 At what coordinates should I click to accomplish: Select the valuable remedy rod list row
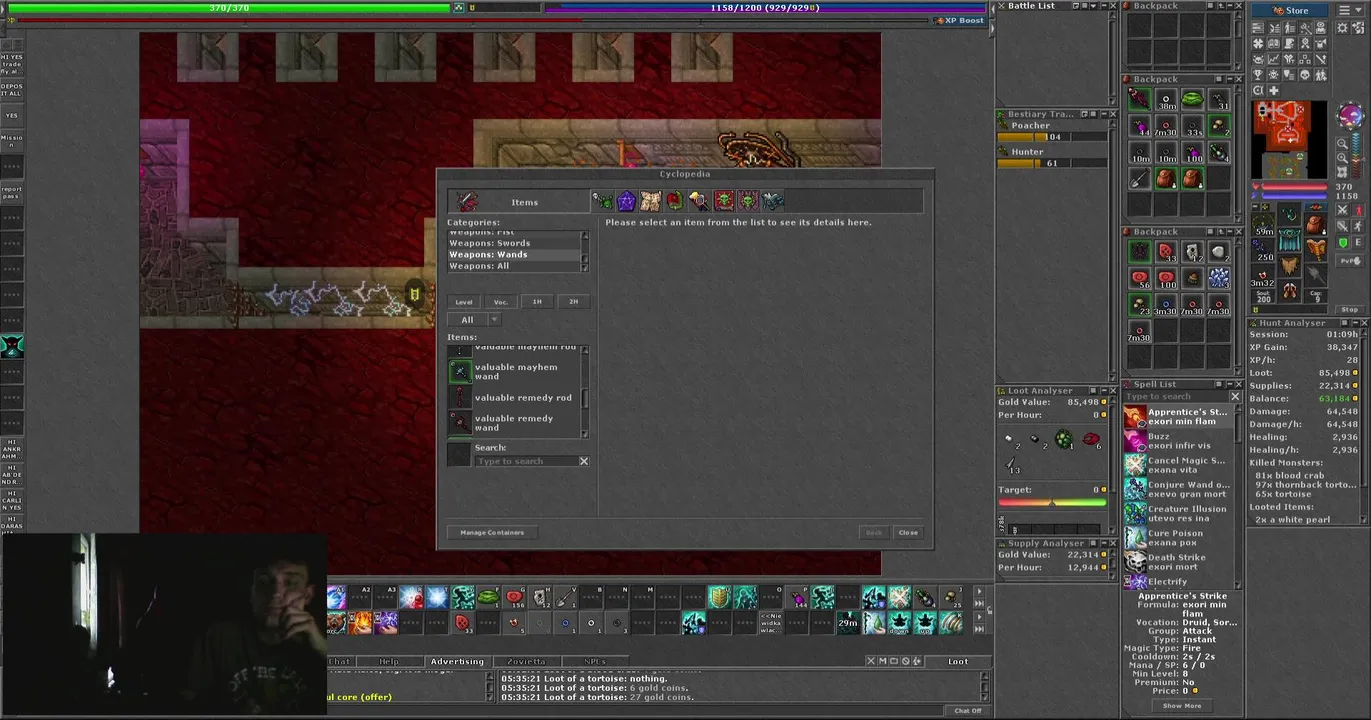tap(514, 398)
